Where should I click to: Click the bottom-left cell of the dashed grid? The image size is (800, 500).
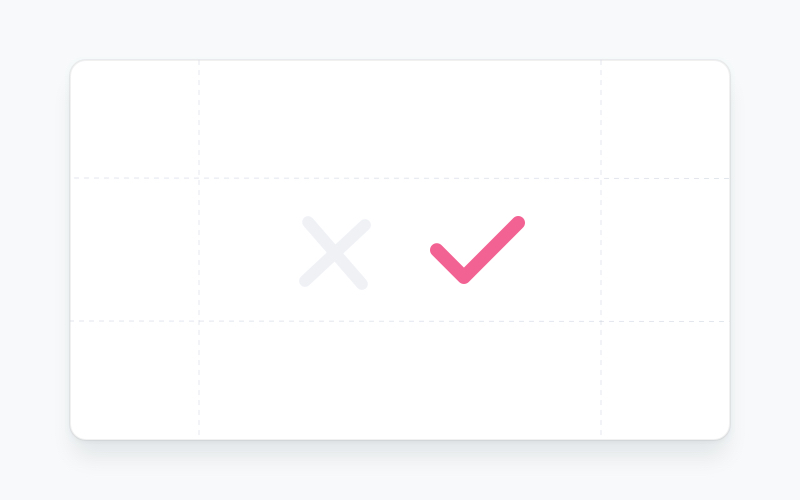tap(135, 380)
